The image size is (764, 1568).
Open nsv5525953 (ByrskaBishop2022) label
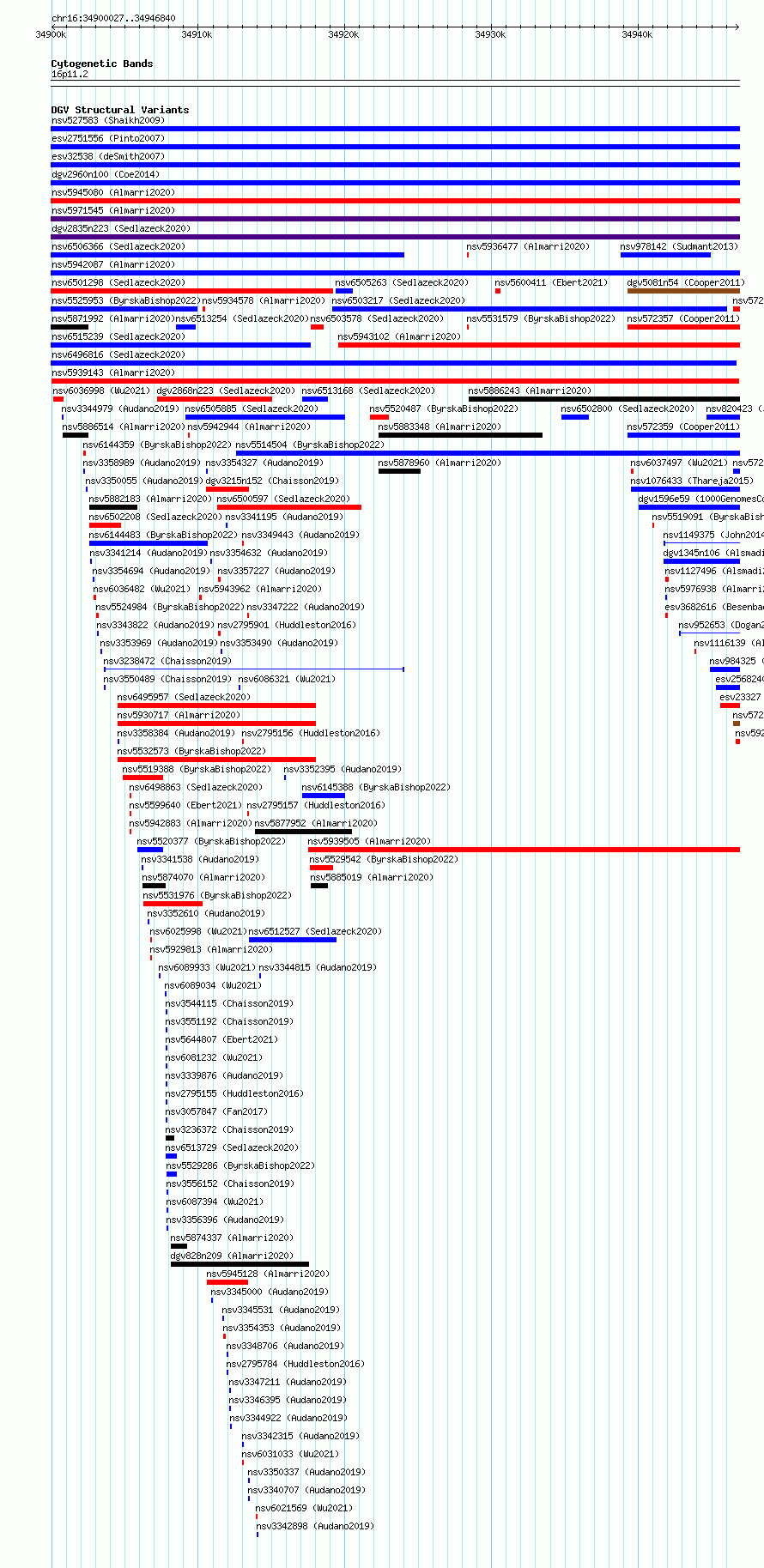point(125,300)
